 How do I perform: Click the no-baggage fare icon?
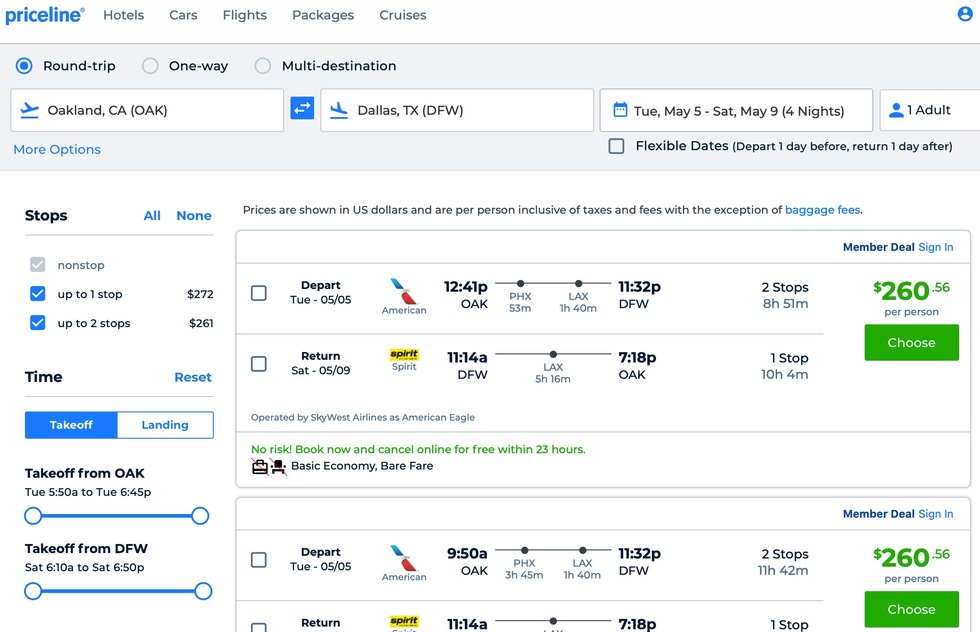[x=260, y=466]
